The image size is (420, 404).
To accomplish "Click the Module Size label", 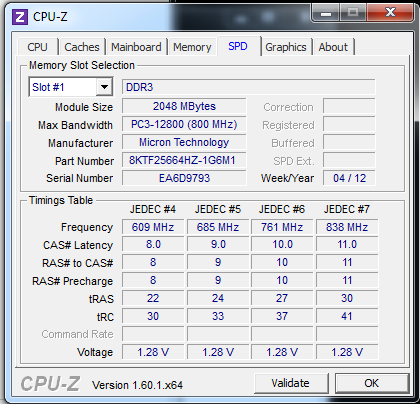I will click(x=84, y=107).
